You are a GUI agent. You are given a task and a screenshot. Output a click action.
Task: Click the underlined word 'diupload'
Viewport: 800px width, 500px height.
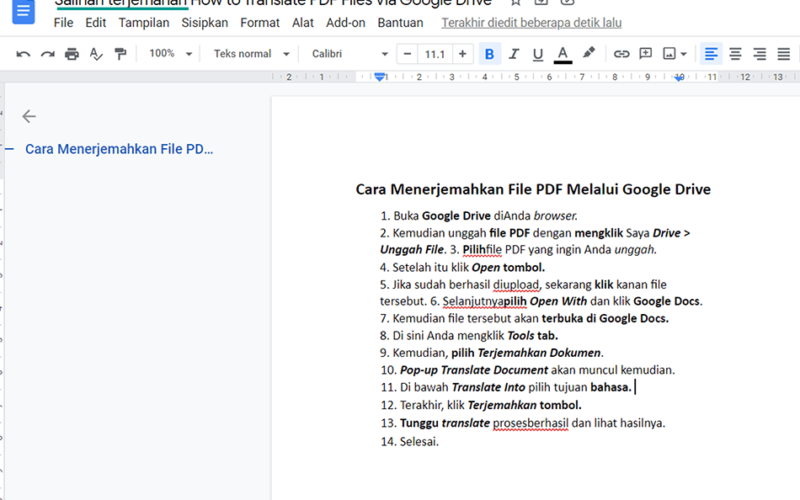coord(516,285)
